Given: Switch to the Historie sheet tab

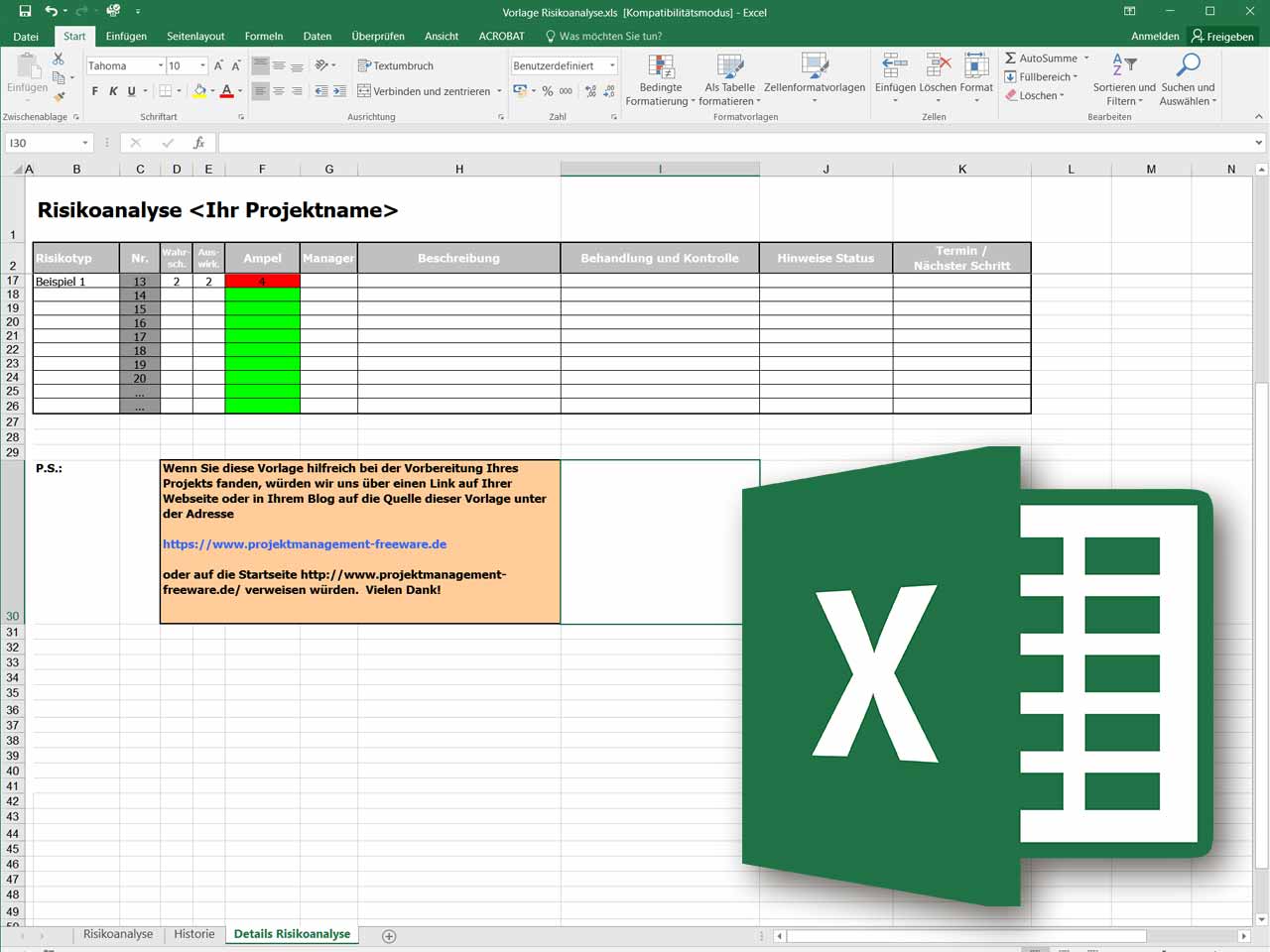Looking at the screenshot, I should tap(193, 934).
